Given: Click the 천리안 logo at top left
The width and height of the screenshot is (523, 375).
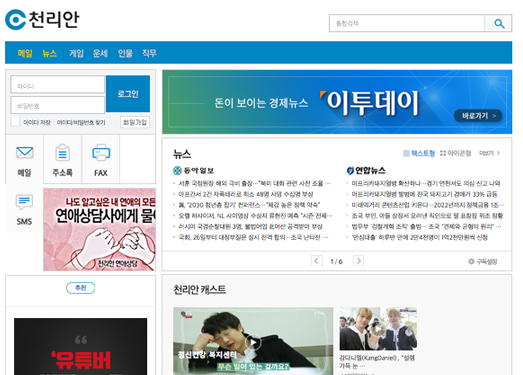Looking at the screenshot, I should click(x=42, y=19).
